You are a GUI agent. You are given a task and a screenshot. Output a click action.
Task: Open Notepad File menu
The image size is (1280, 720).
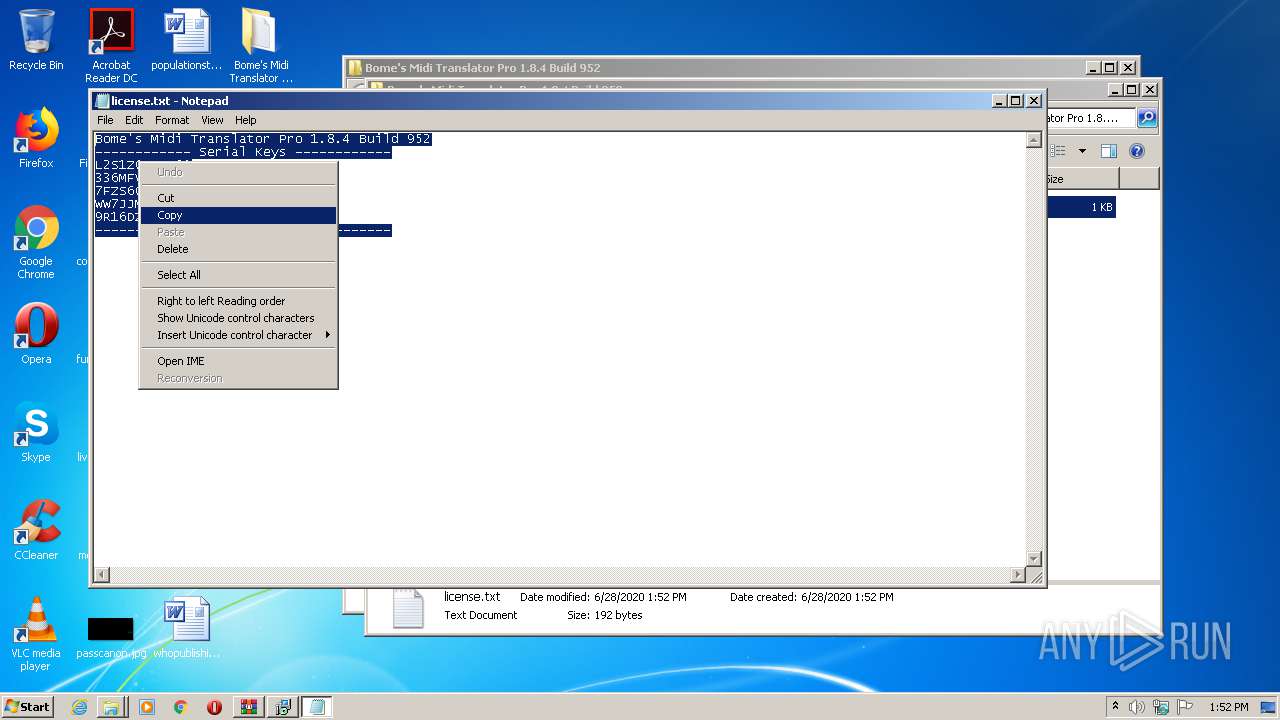105,120
